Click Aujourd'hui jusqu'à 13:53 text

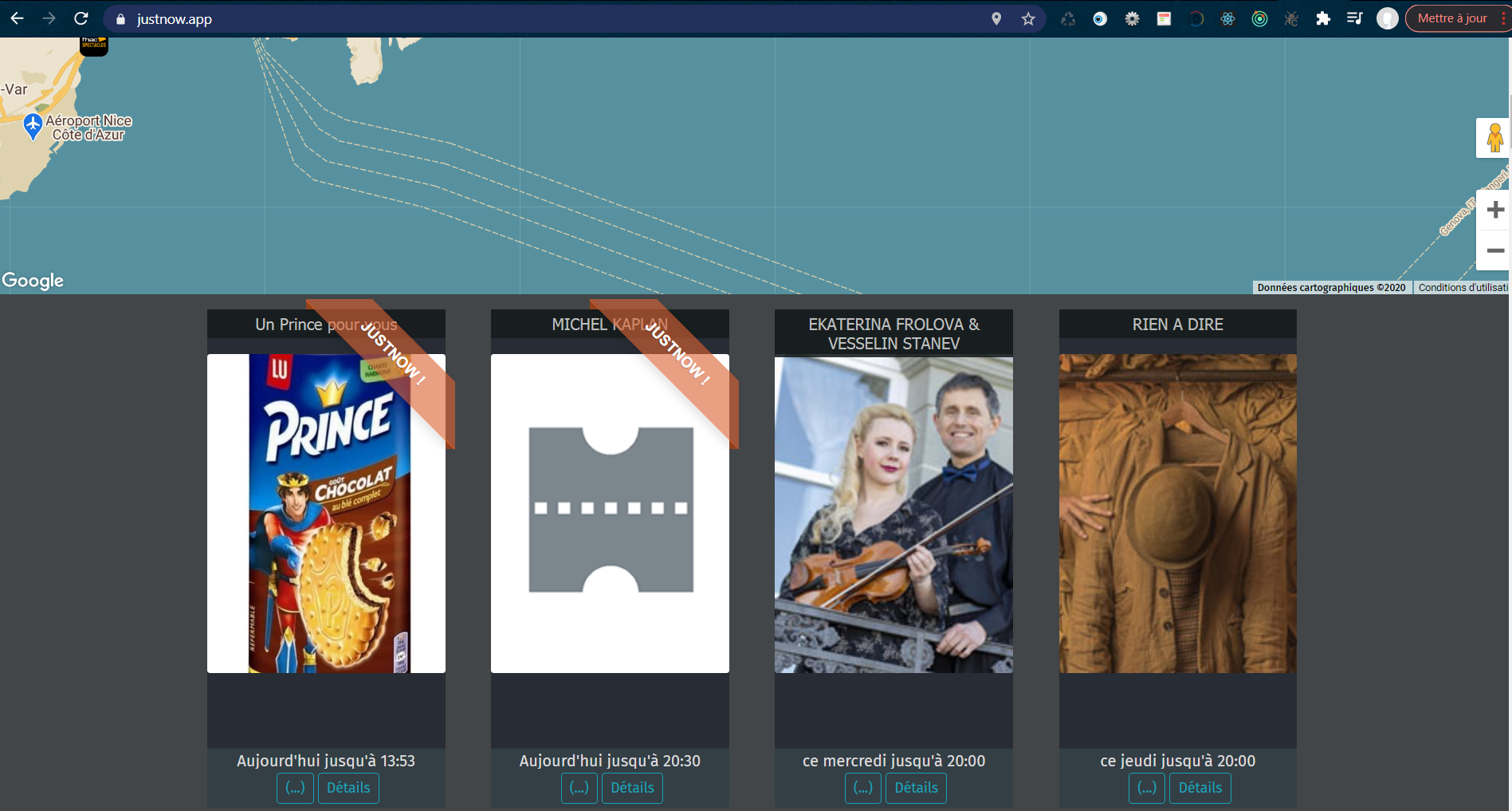[326, 761]
